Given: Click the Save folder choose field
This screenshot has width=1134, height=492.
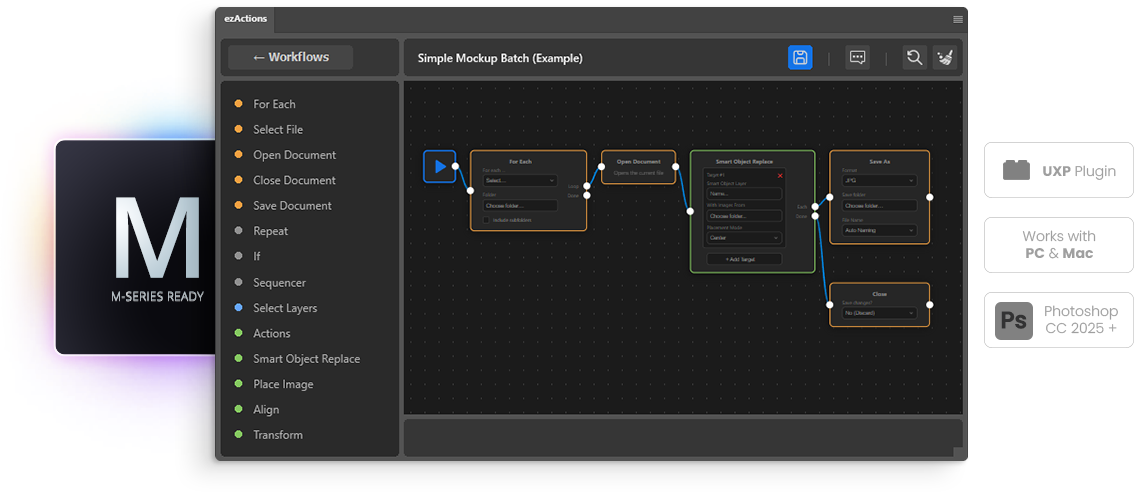Looking at the screenshot, I should point(879,205).
